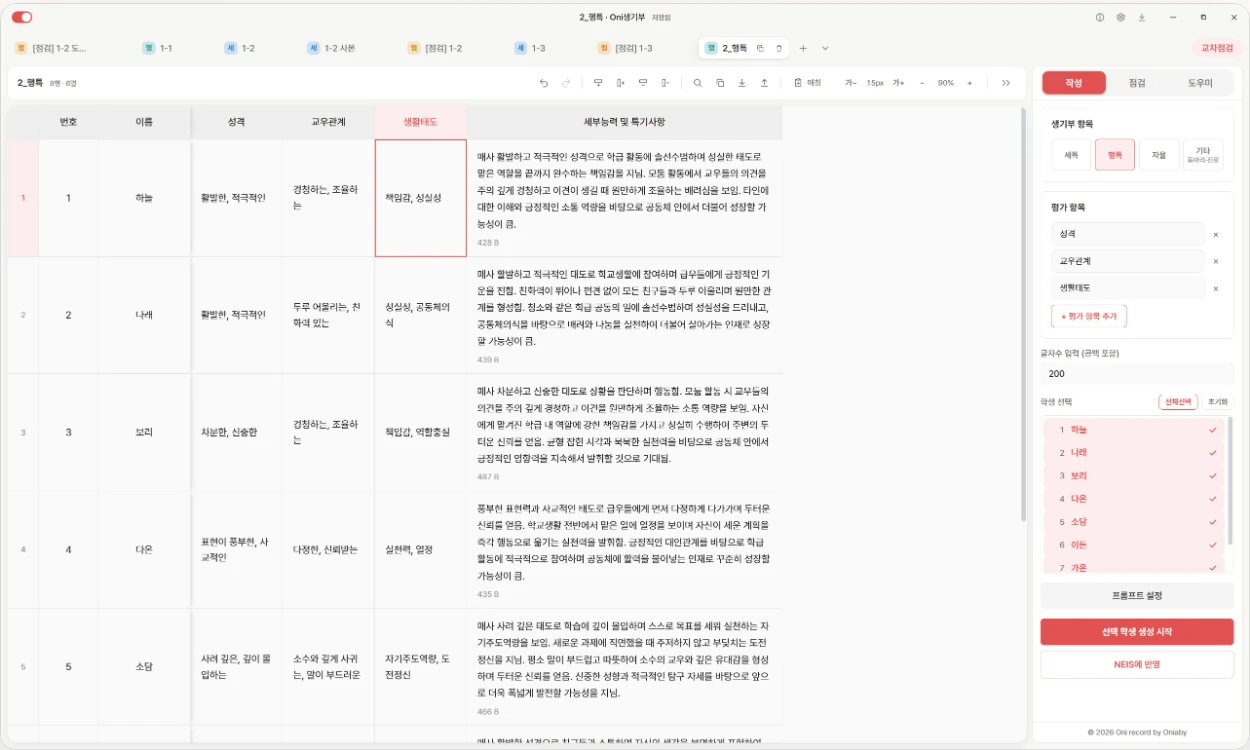Image resolution: width=1250 pixels, height=750 pixels.
Task: Click the download arrow in the sheet toolbar
Action: click(x=742, y=83)
